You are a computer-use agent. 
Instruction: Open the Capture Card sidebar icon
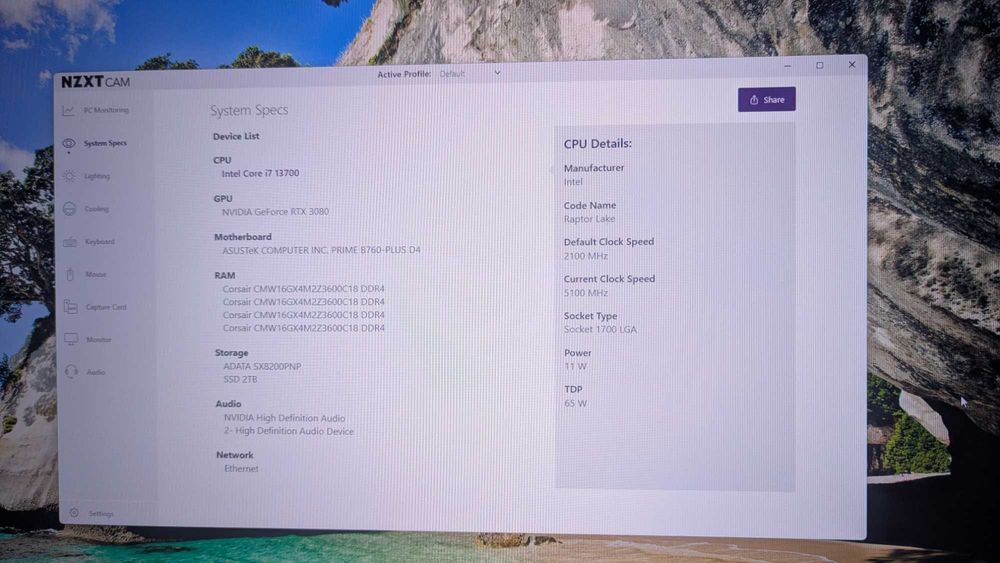click(x=70, y=307)
